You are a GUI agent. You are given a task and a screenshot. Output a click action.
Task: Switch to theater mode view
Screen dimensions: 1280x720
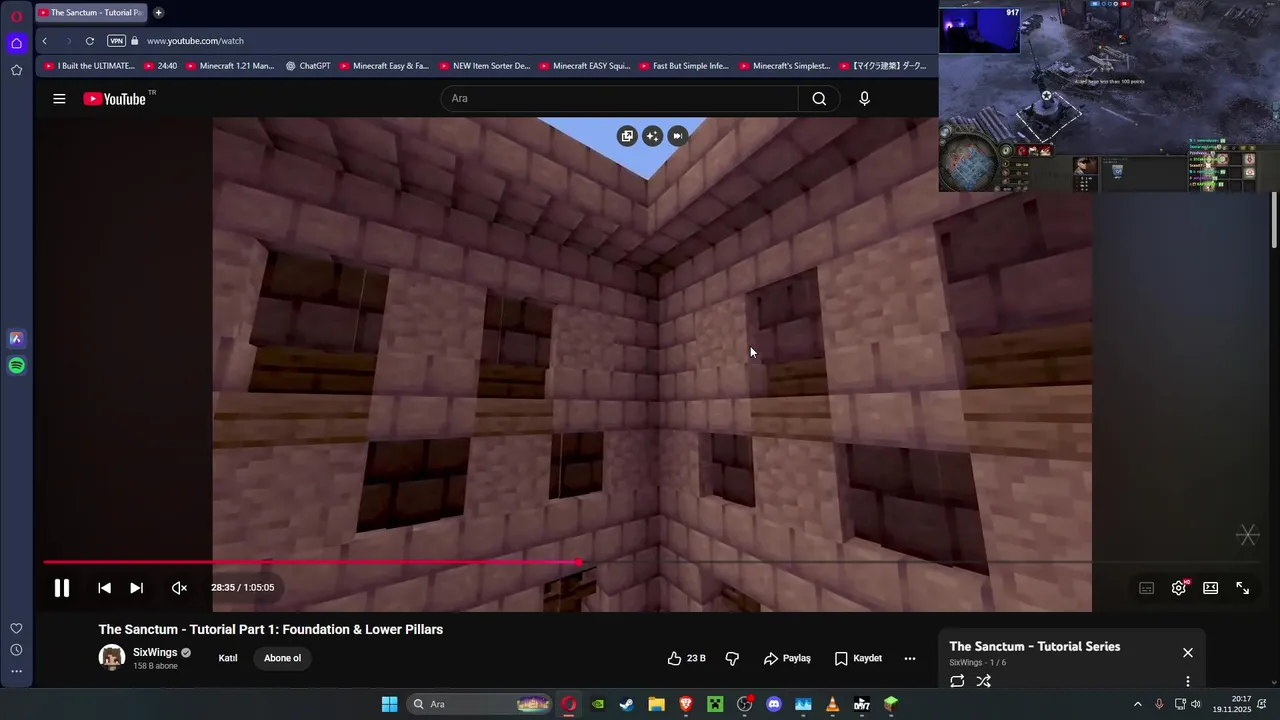[1211, 588]
